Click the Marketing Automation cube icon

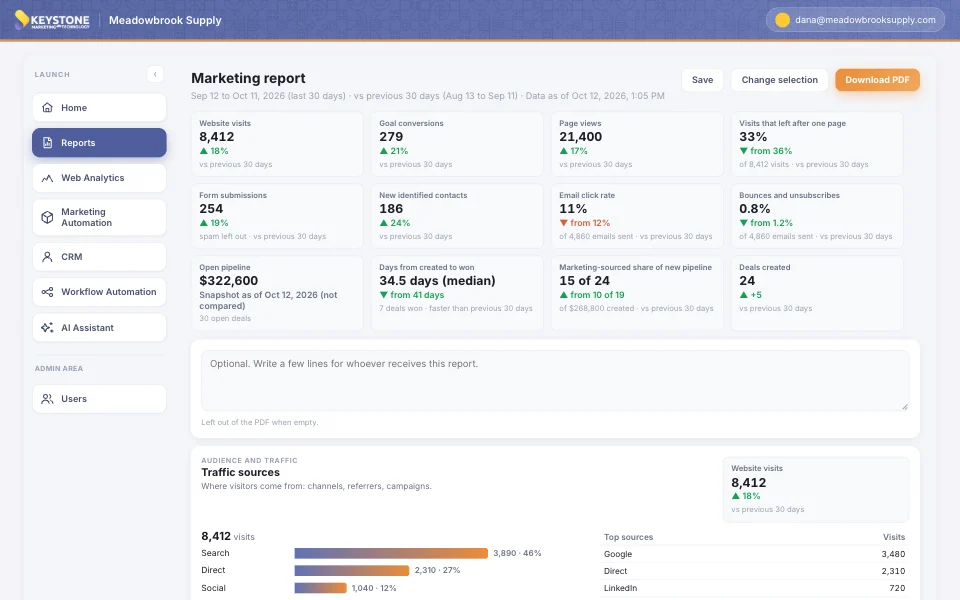pos(47,217)
